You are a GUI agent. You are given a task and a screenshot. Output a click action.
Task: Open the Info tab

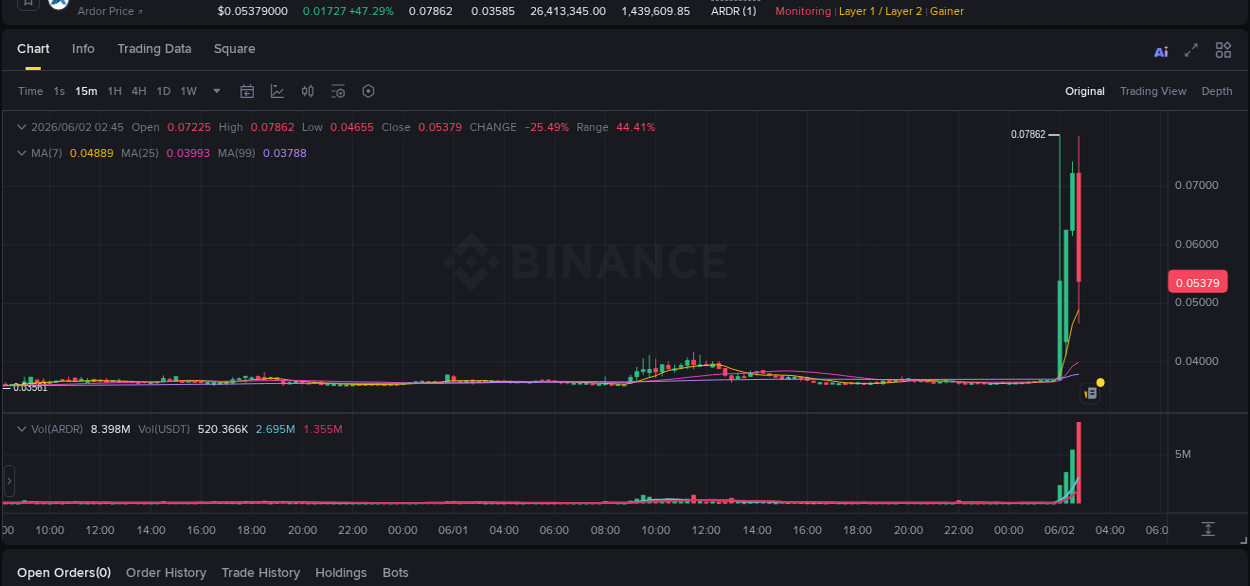[83, 49]
